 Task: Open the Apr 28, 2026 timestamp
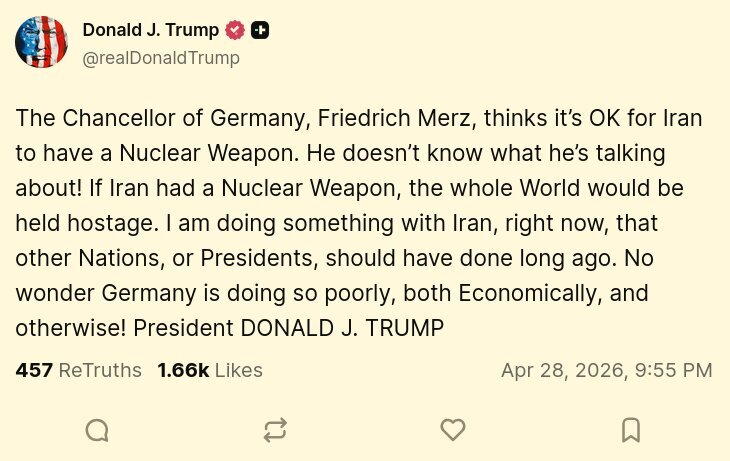point(606,370)
